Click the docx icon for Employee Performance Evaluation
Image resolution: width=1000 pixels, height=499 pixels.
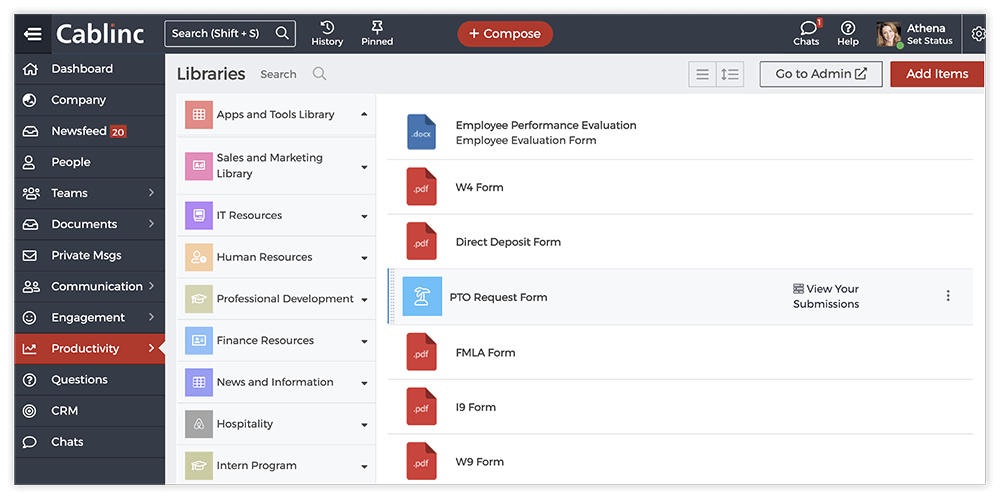click(x=422, y=132)
